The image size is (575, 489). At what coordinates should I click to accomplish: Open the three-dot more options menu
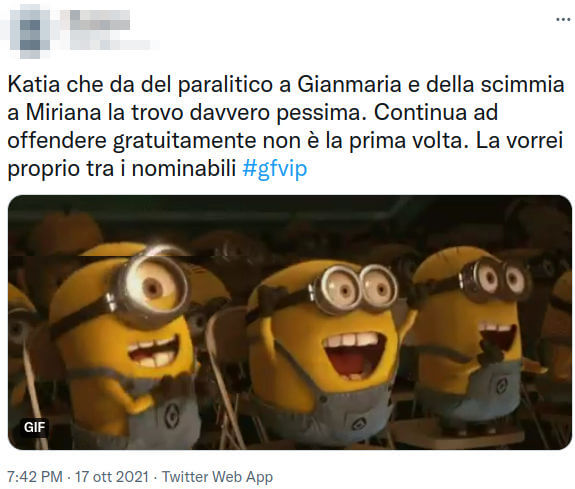(563, 19)
